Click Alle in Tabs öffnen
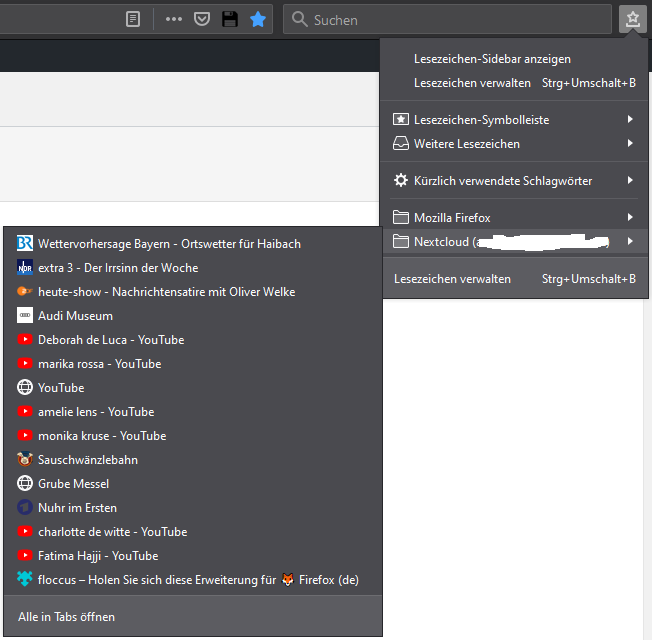 (66, 617)
